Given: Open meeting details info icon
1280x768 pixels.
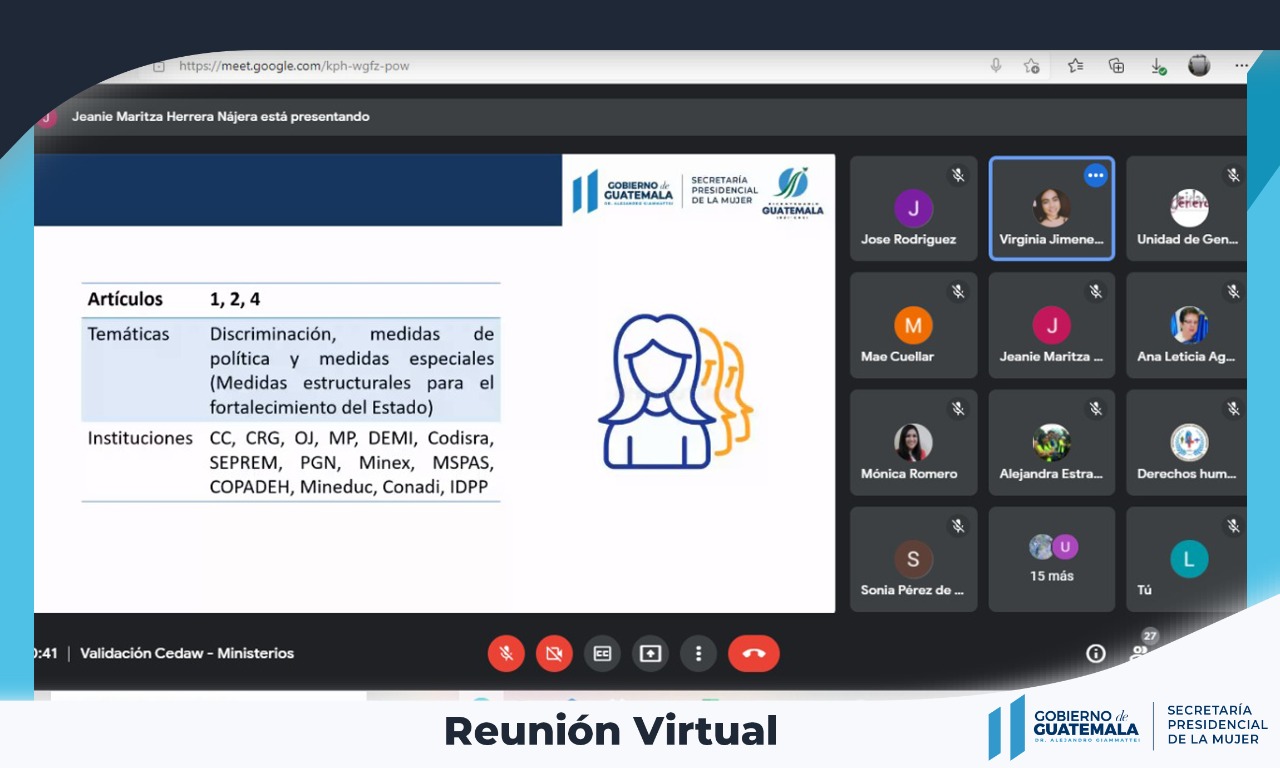Looking at the screenshot, I should [x=1096, y=653].
